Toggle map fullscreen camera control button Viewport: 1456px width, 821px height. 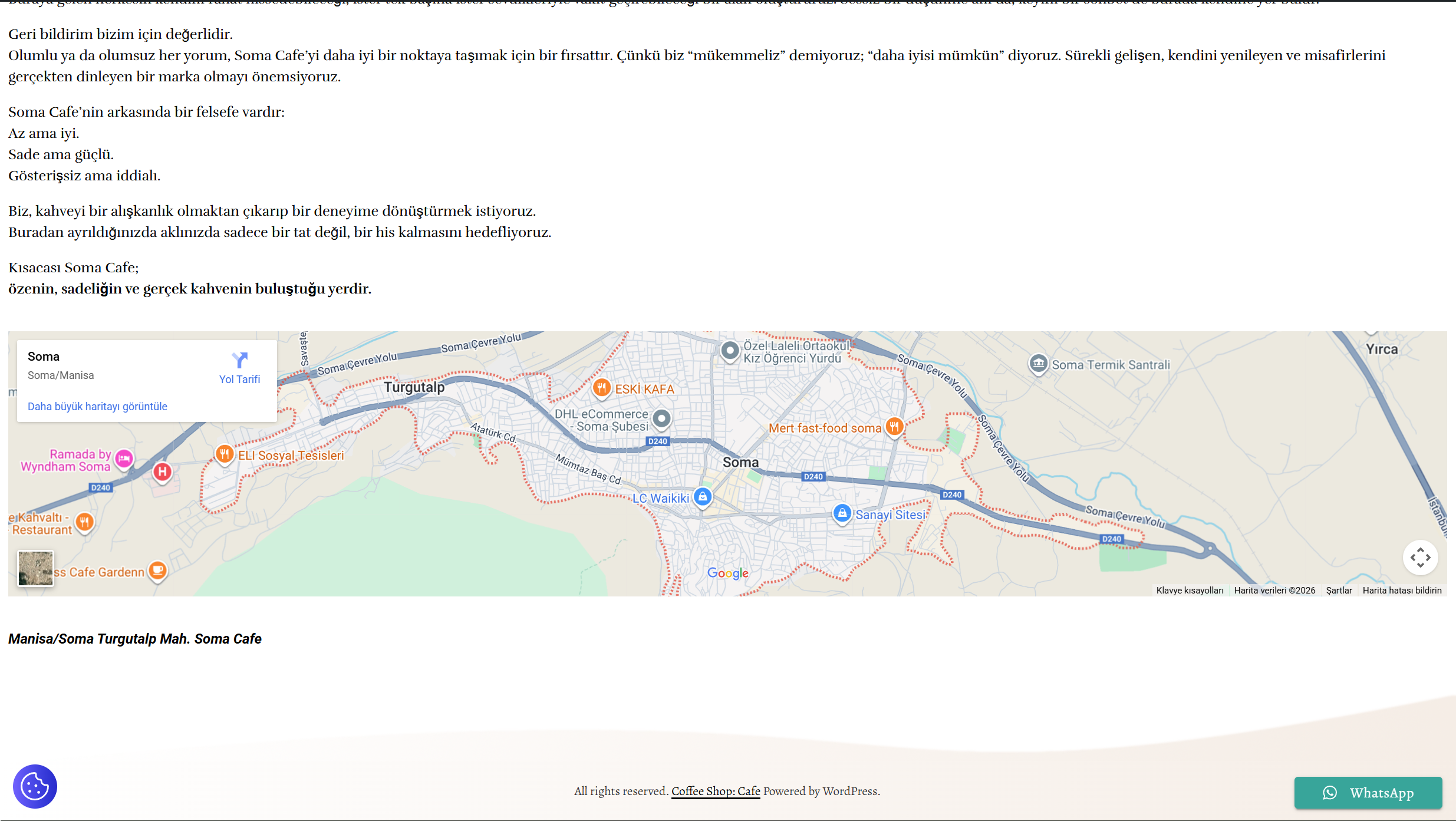[x=1420, y=558]
